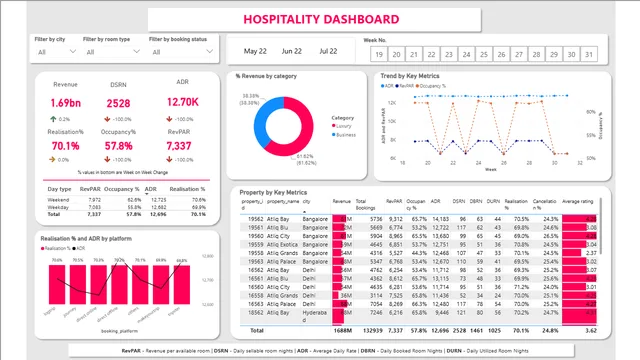Screen dimensions: 640x360
Task: Click the Luxury legend marker
Action: point(333,126)
